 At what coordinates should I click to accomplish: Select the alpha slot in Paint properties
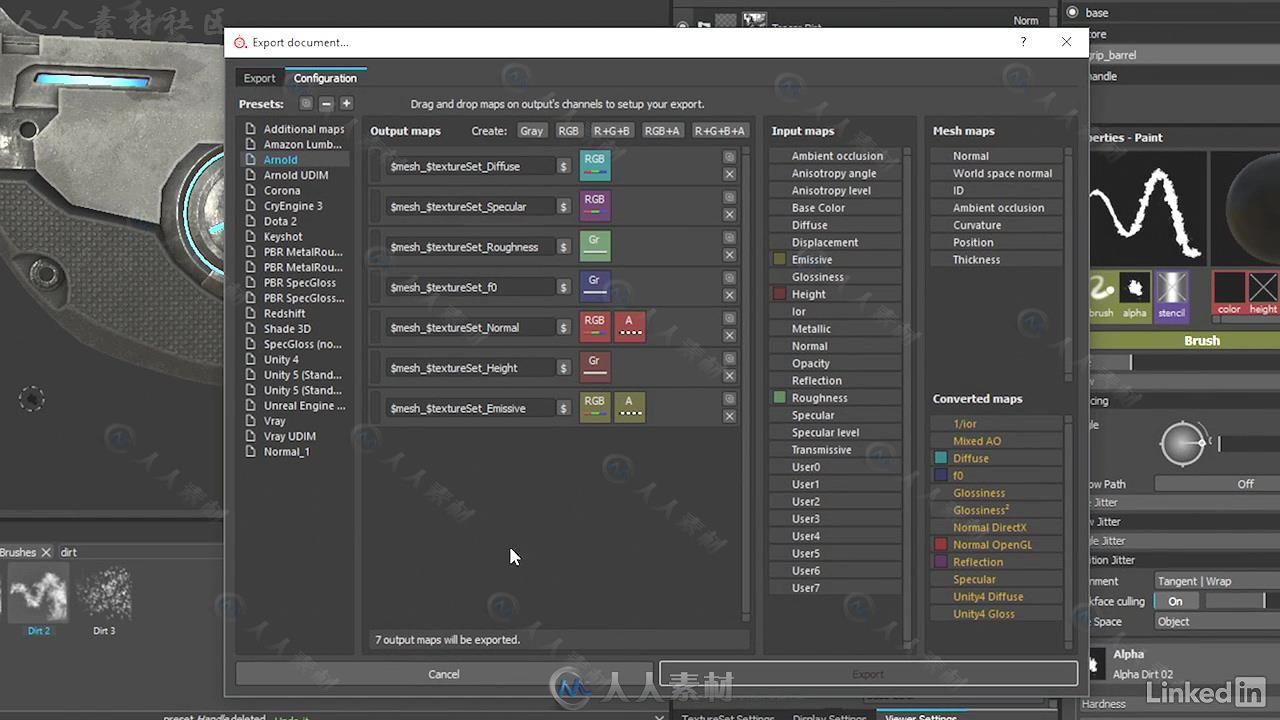tap(1135, 294)
